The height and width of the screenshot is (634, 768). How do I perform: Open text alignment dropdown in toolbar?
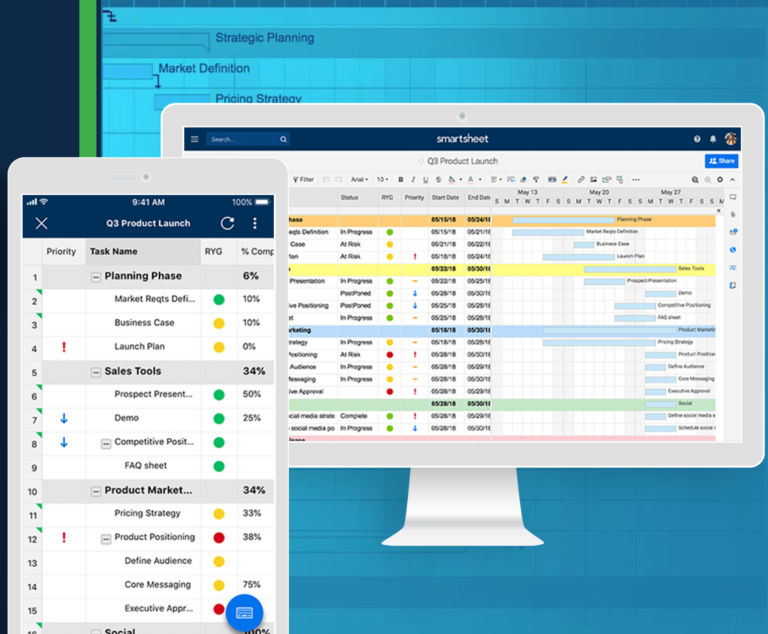pyautogui.click(x=496, y=180)
